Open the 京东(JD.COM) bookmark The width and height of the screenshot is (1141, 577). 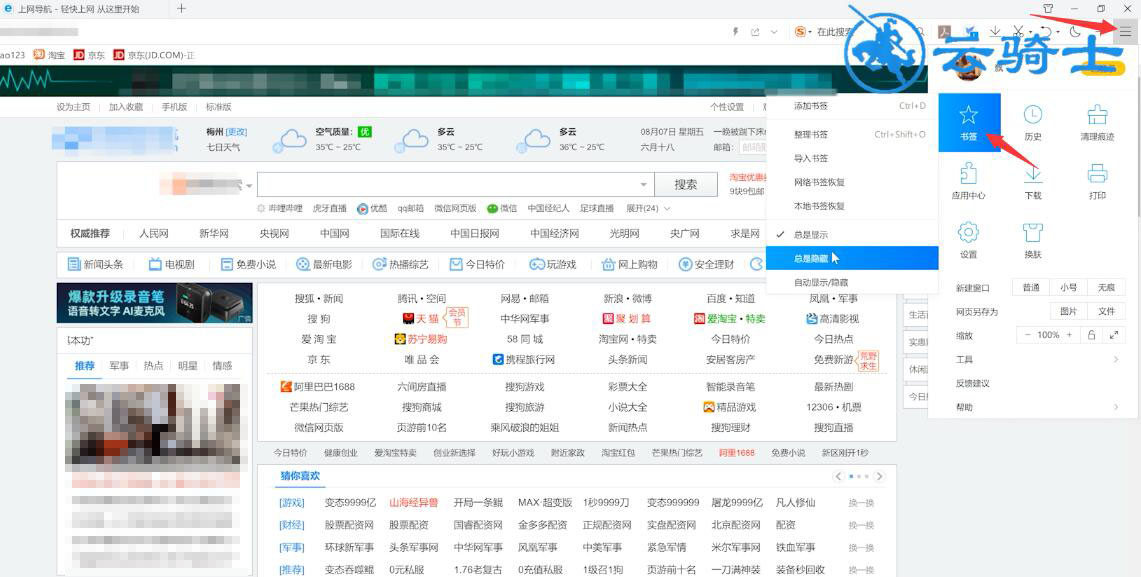coord(154,55)
